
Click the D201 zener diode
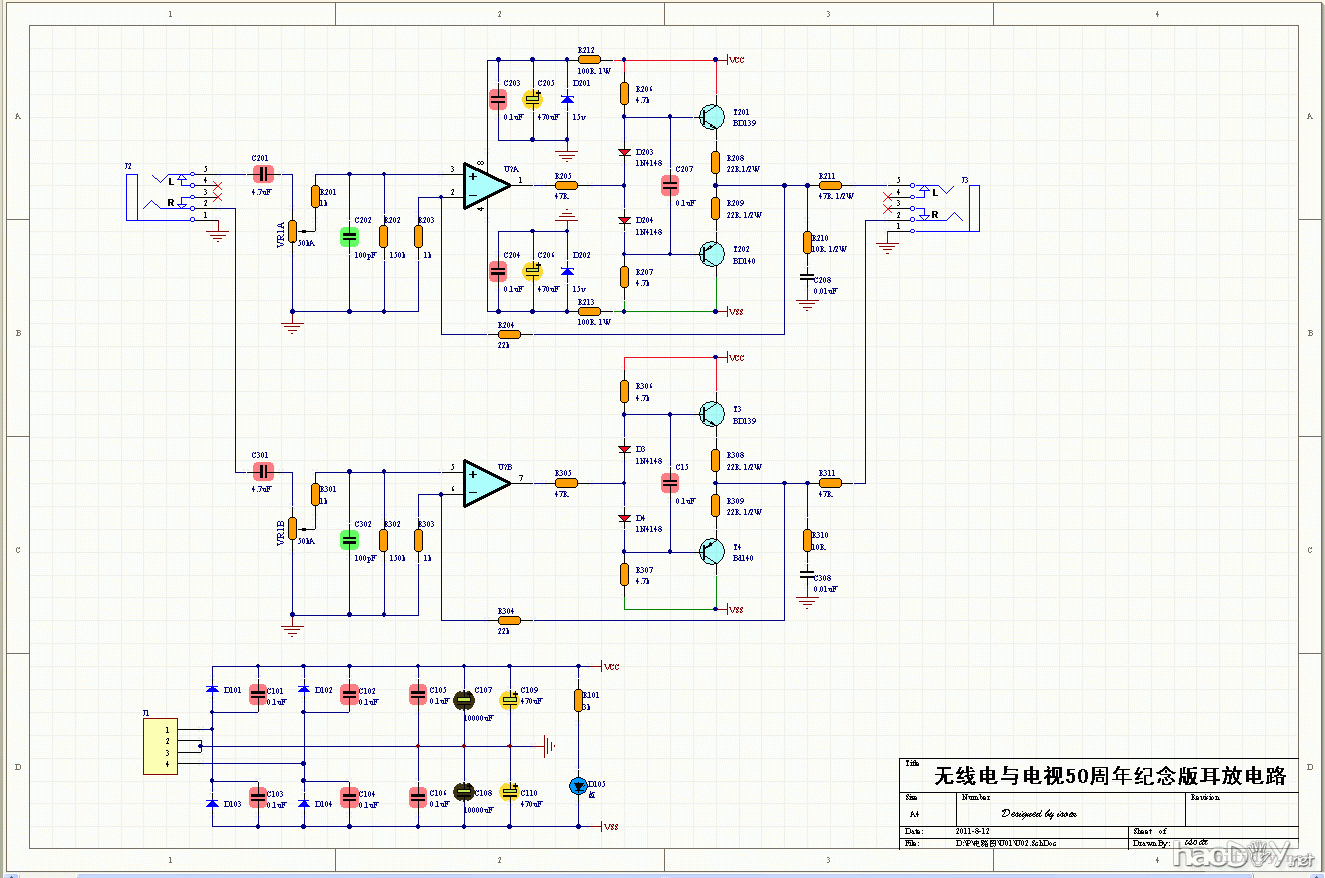[568, 100]
